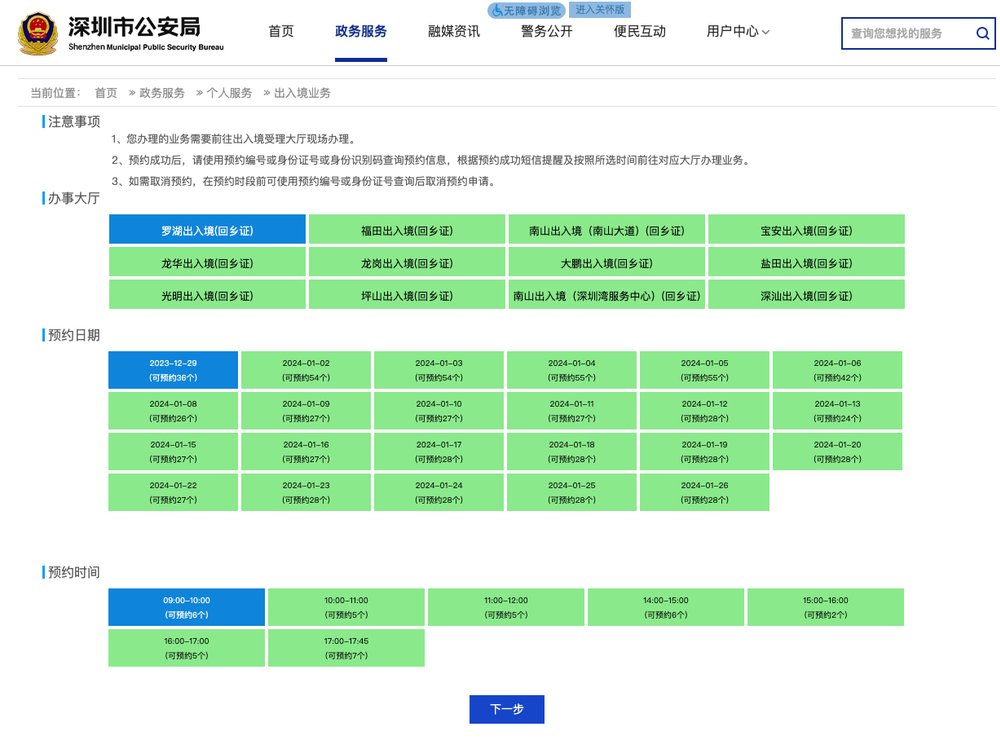Click the 下一步 submit button
This screenshot has width=1000, height=740.
click(x=506, y=709)
